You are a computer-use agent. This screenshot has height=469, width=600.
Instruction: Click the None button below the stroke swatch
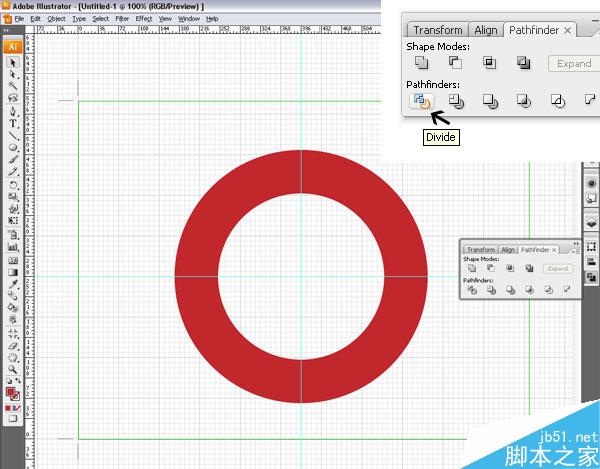(x=18, y=408)
